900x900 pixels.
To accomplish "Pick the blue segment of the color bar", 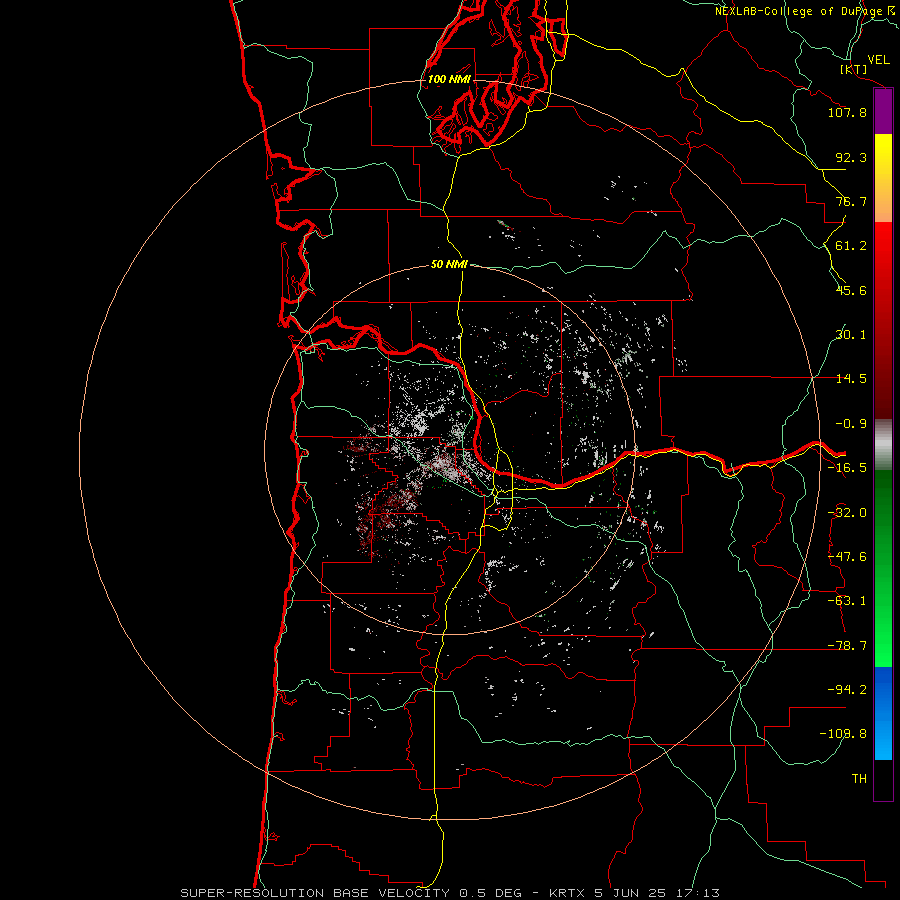I will pos(883,713).
